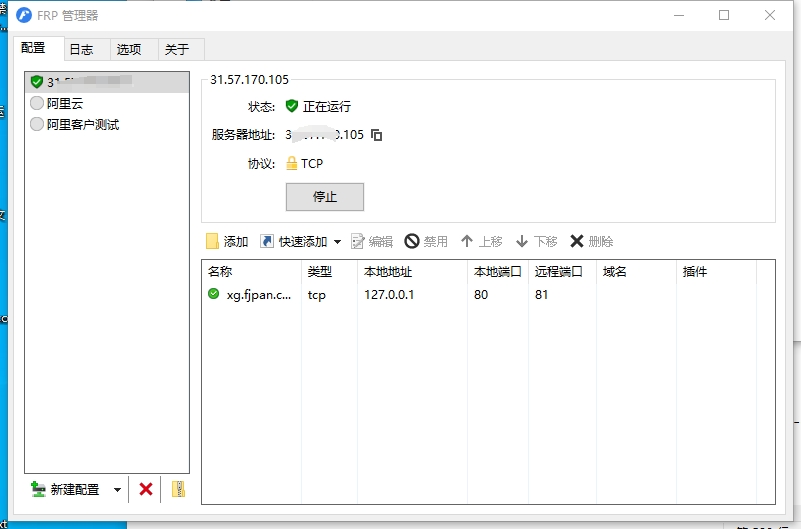The image size is (801, 529).
Task: Select the running 31.57 configuration entry
Action: pos(82,81)
